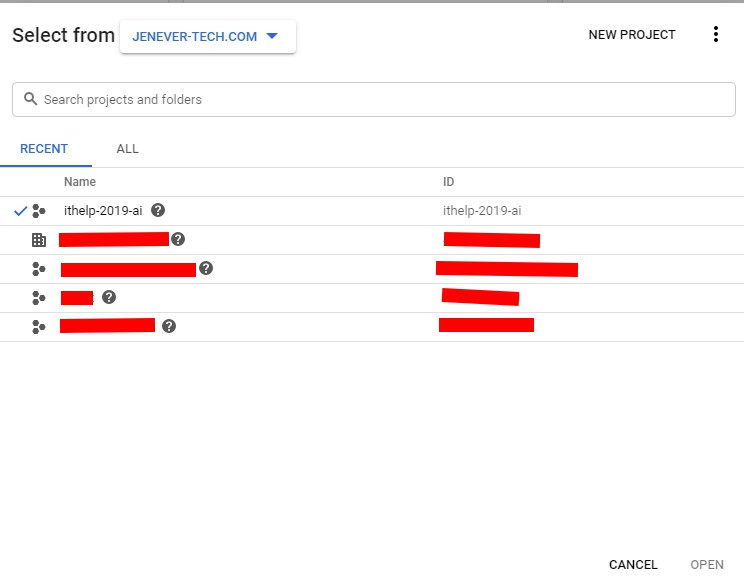Click the Name column header

click(80, 182)
